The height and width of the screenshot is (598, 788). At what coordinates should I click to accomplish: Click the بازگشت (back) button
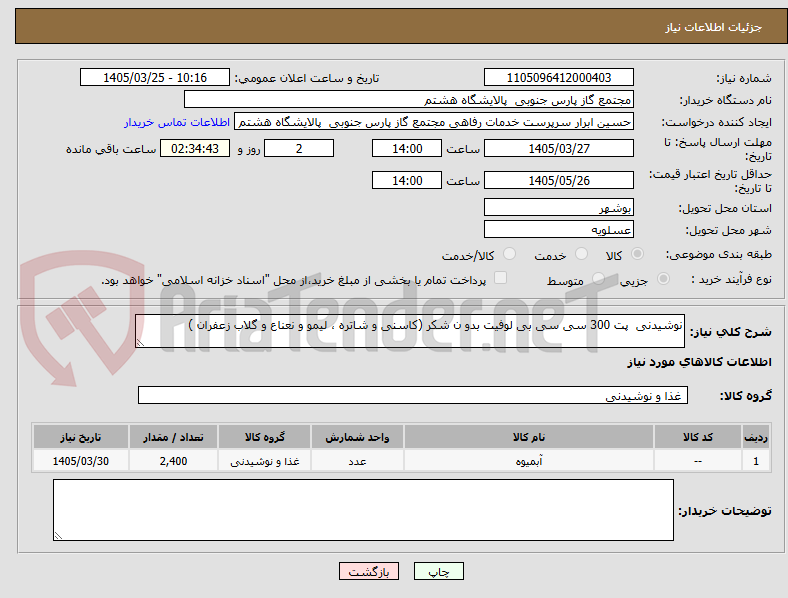tap(369, 571)
